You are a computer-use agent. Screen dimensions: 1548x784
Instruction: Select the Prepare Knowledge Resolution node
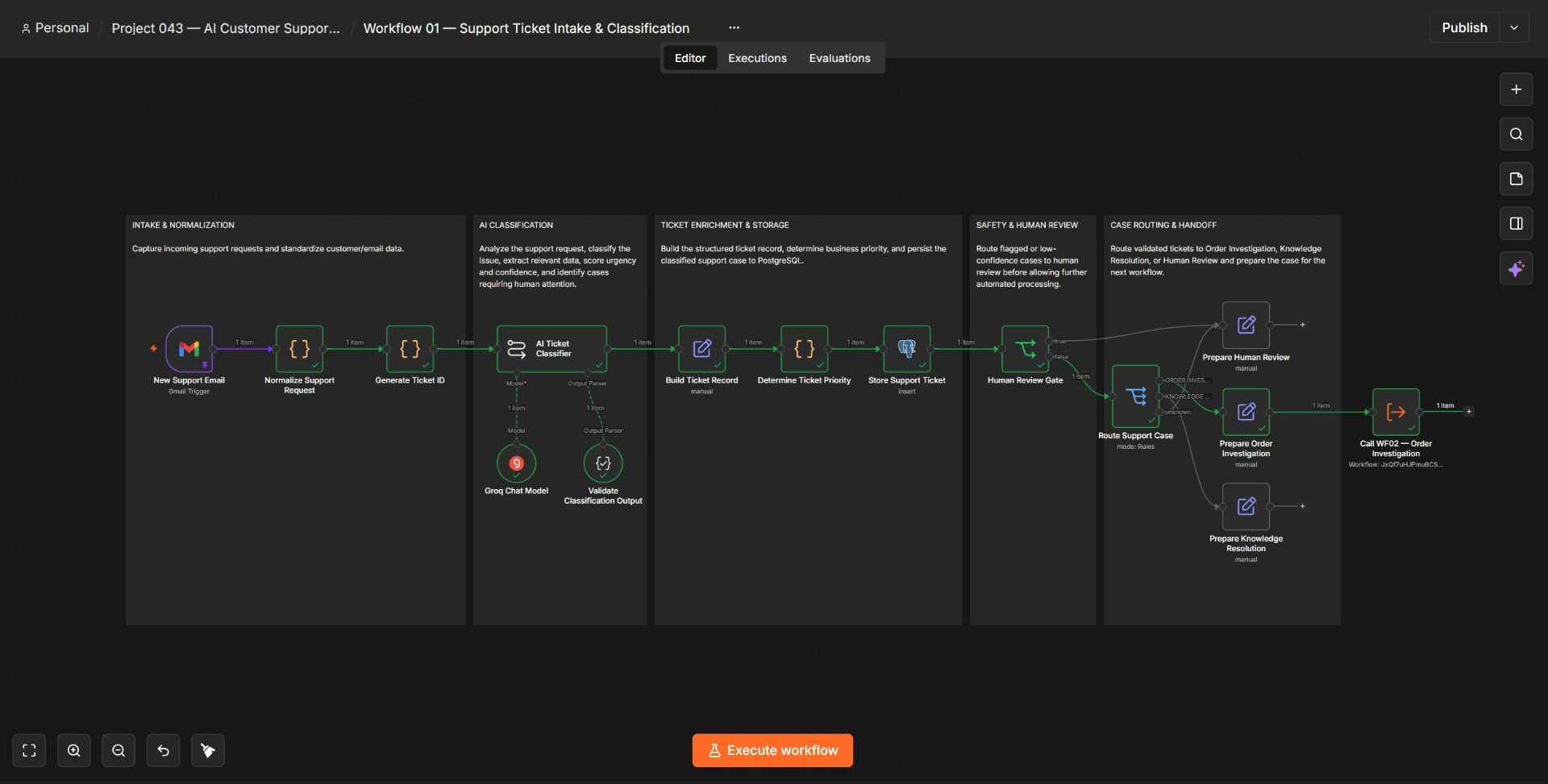(x=1246, y=507)
